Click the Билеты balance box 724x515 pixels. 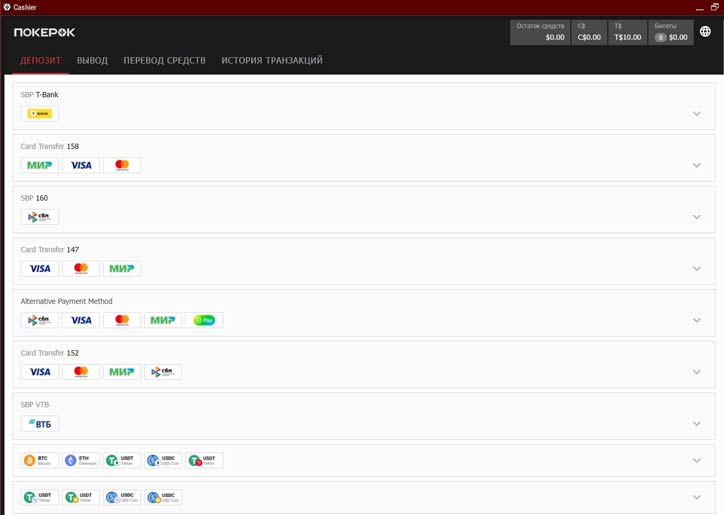point(670,32)
